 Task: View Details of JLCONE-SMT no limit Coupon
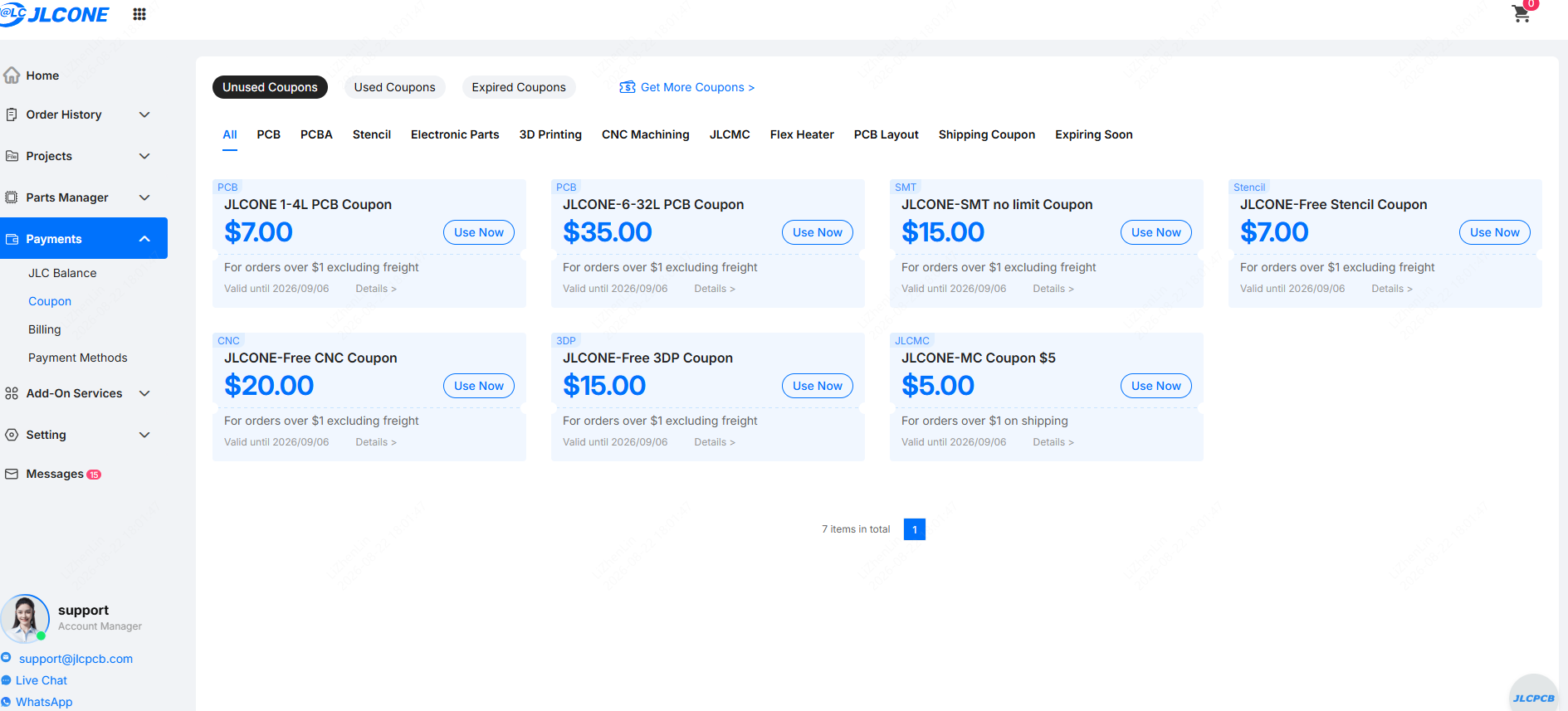point(1053,289)
